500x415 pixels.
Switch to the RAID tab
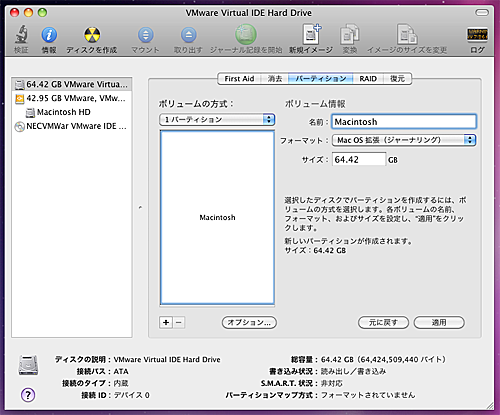(x=368, y=79)
